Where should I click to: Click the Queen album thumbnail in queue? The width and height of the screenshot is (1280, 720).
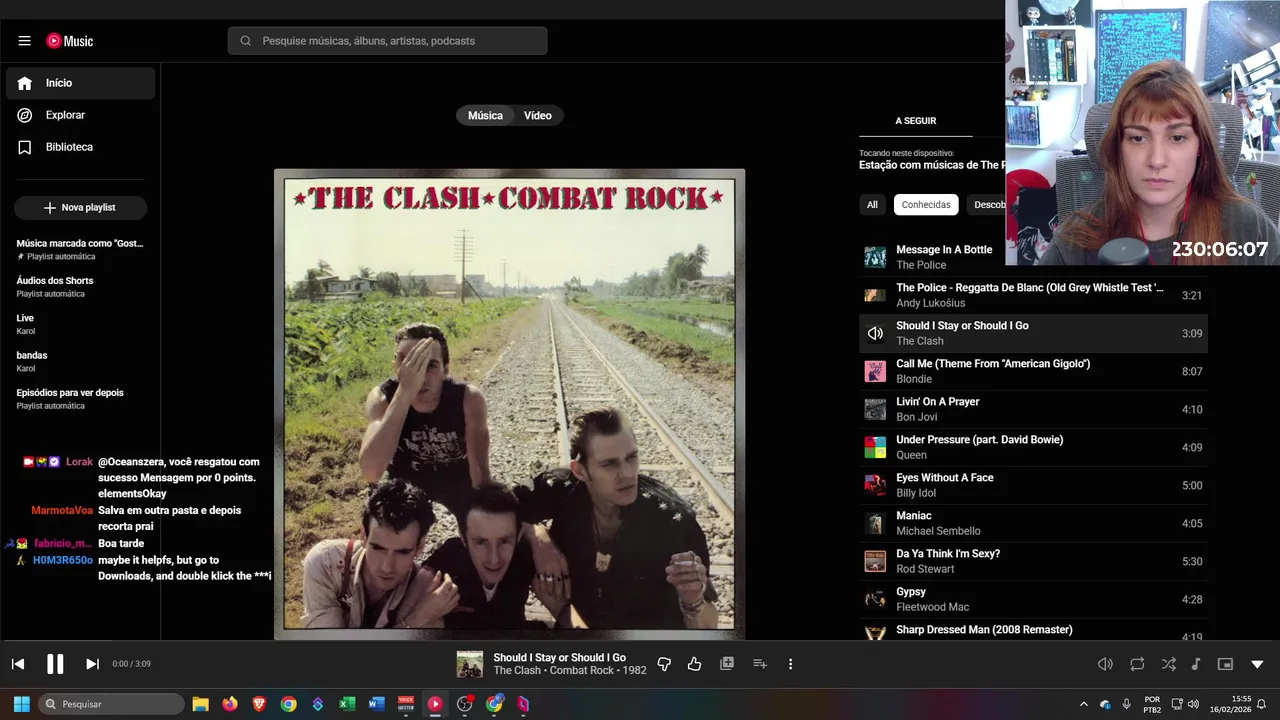(x=875, y=447)
